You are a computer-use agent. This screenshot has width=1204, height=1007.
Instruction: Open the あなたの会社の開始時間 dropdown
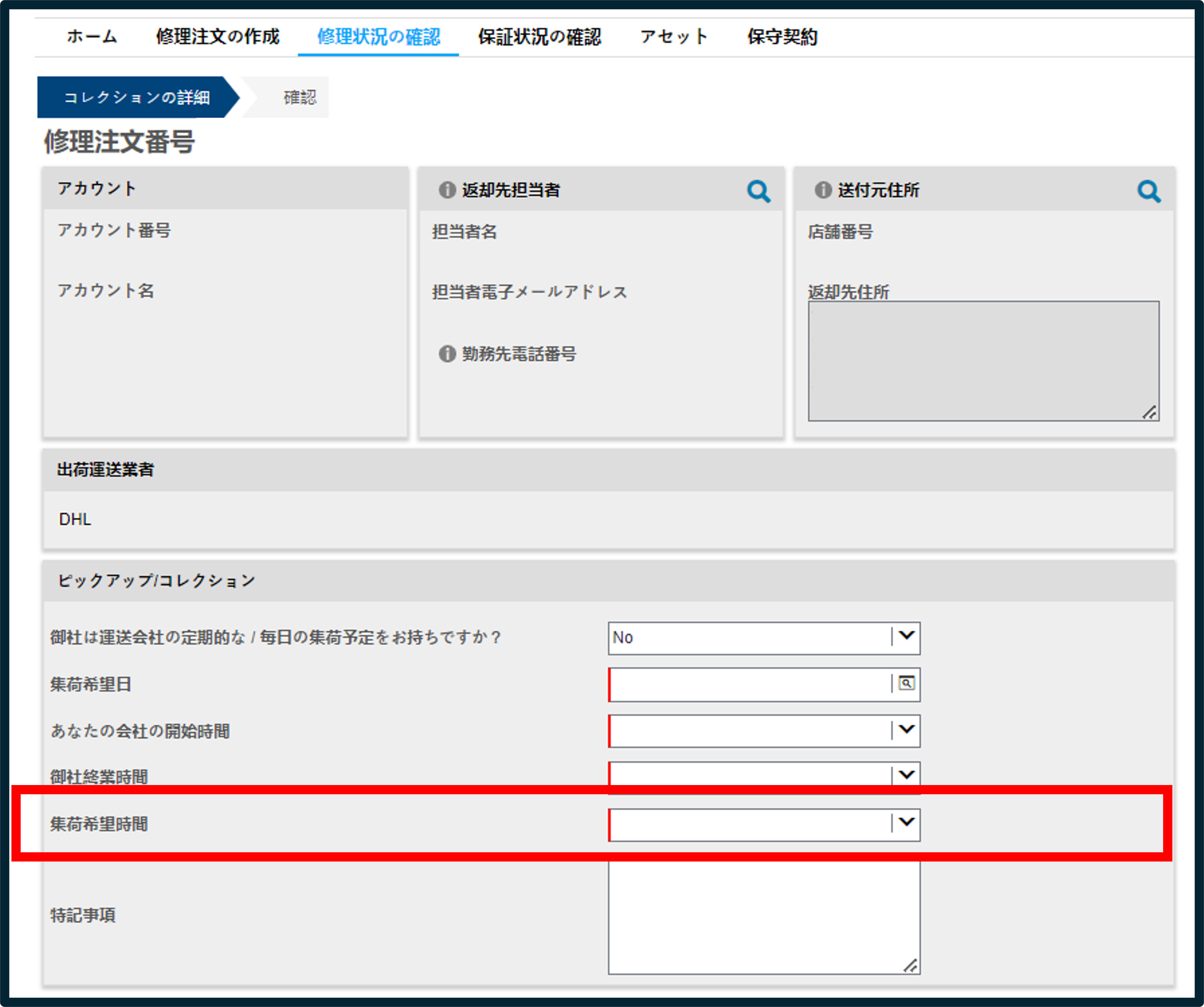click(x=764, y=731)
